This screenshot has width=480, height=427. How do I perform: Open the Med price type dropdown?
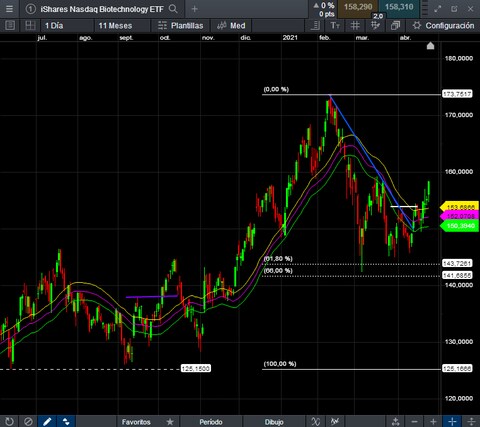[231, 26]
